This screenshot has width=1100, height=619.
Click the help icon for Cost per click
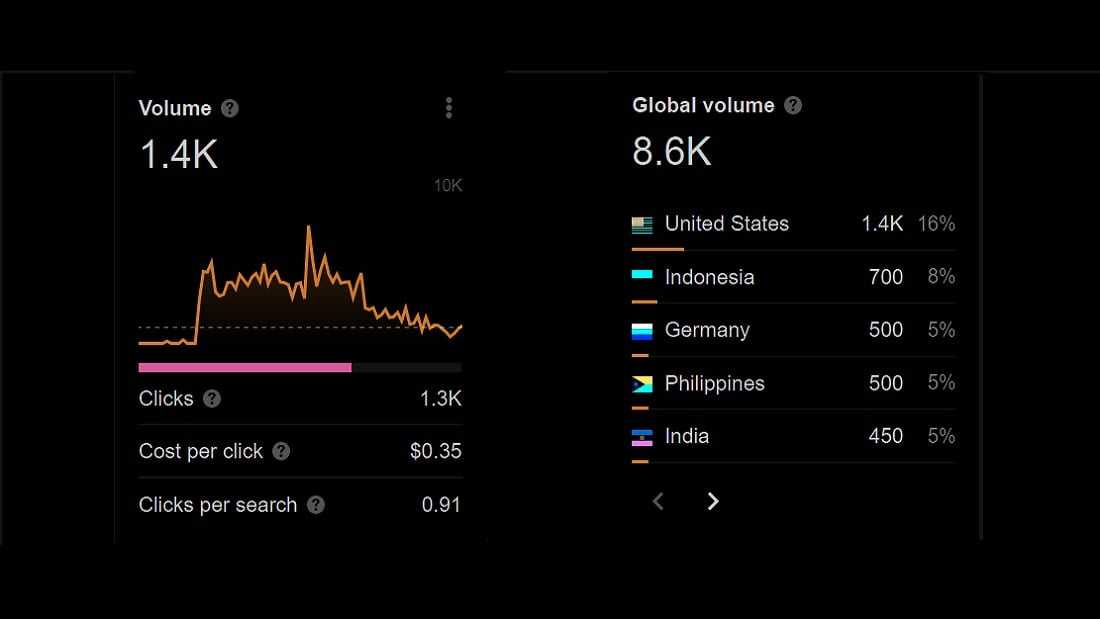[x=281, y=451]
